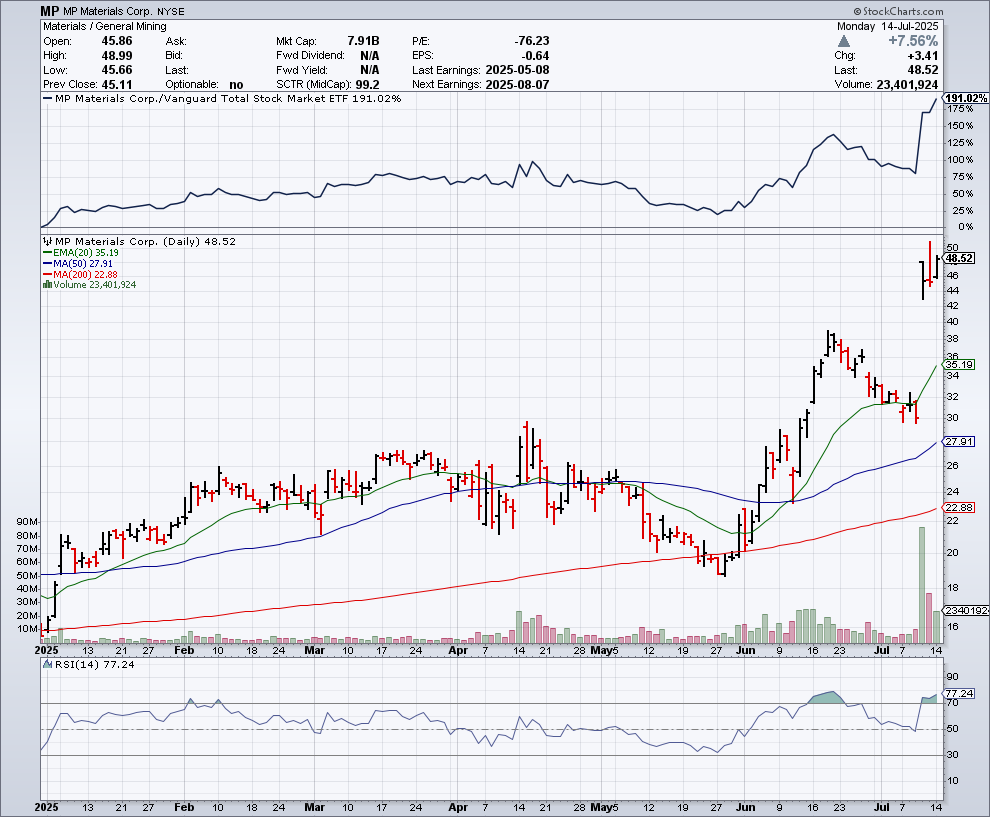
Task: Click the Next Earnings date 2025-08-07
Action: click(517, 85)
